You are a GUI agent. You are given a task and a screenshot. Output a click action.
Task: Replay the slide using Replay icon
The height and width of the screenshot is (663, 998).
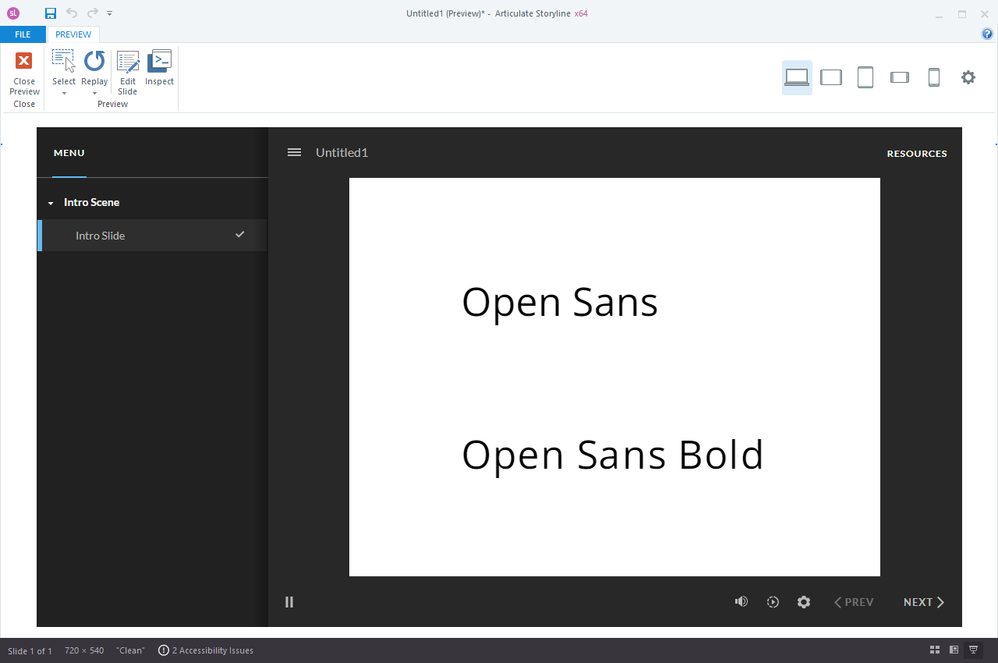94,62
